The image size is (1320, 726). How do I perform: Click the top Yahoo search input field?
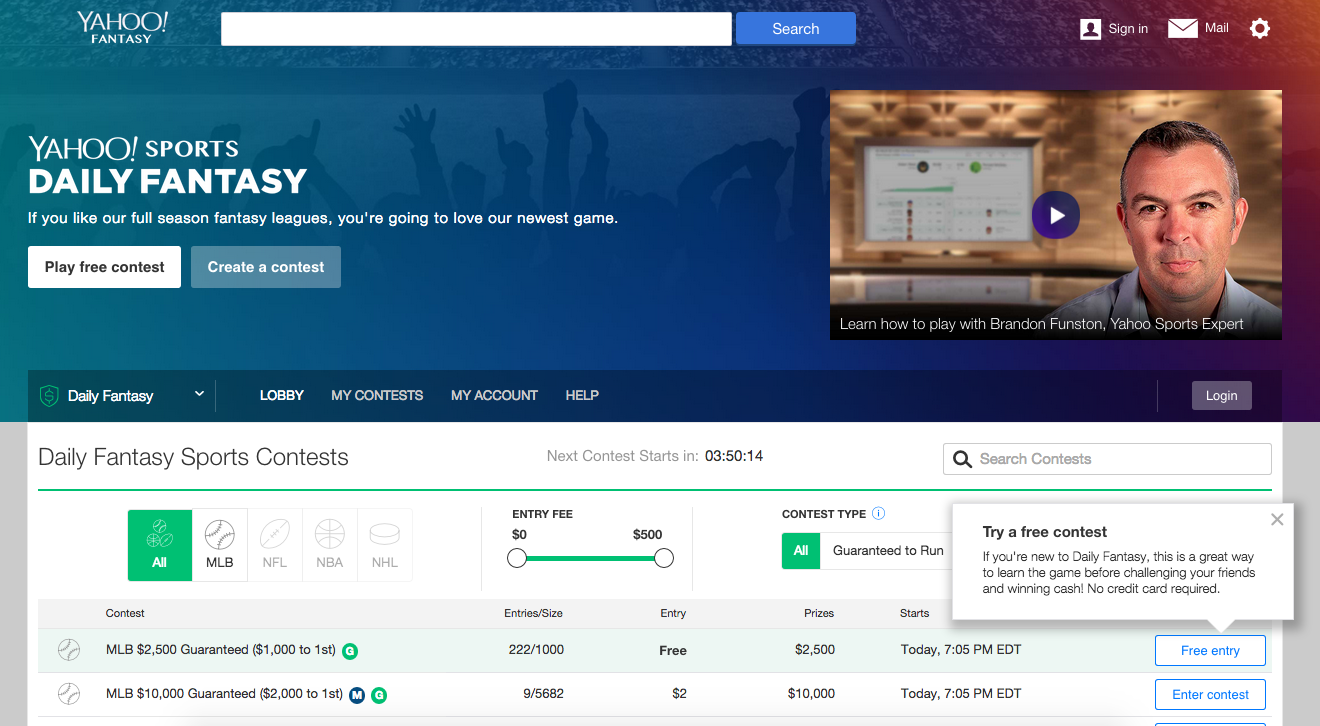476,29
